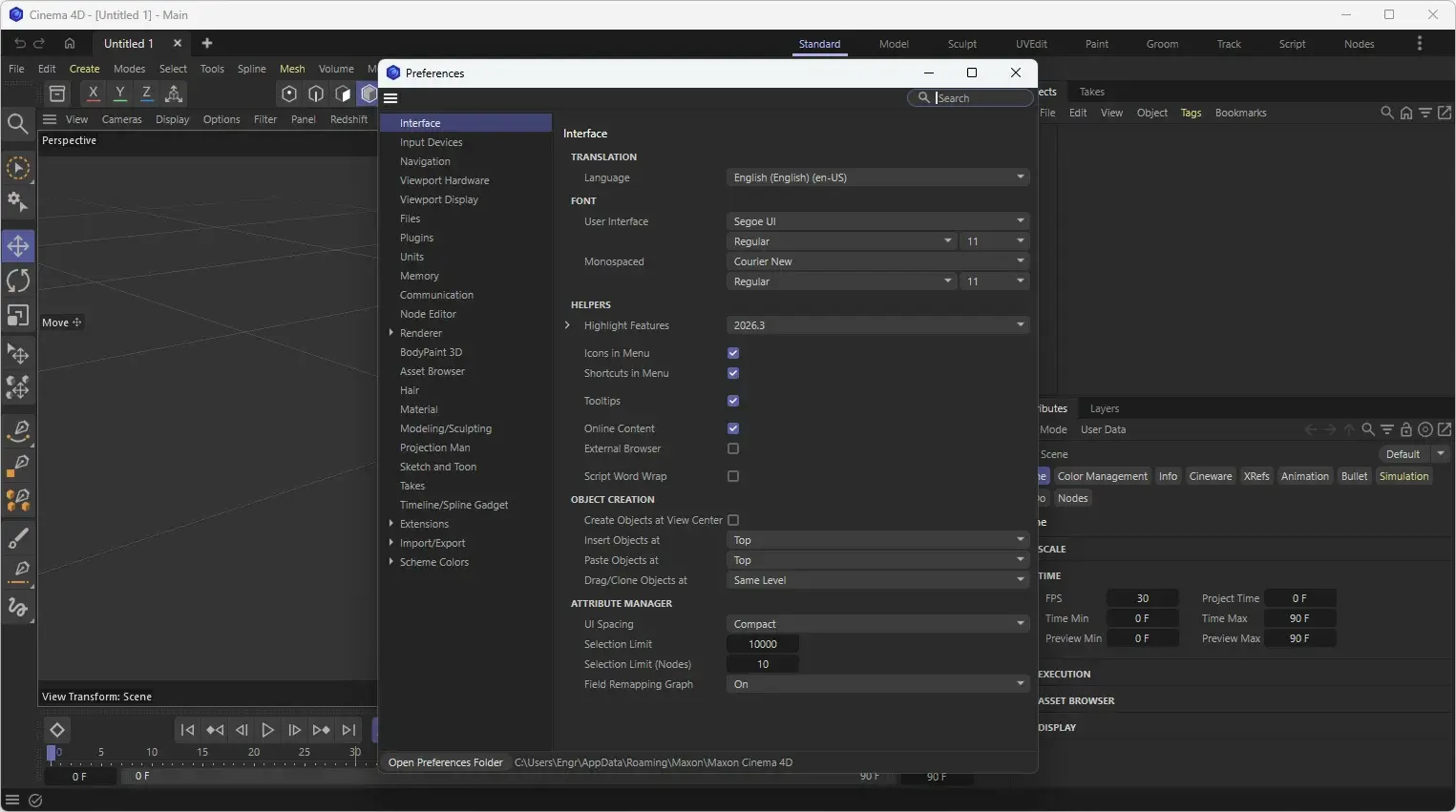Screen dimensions: 1456x812
Task: Switch to the Sculpt layout tab
Action: 961,44
